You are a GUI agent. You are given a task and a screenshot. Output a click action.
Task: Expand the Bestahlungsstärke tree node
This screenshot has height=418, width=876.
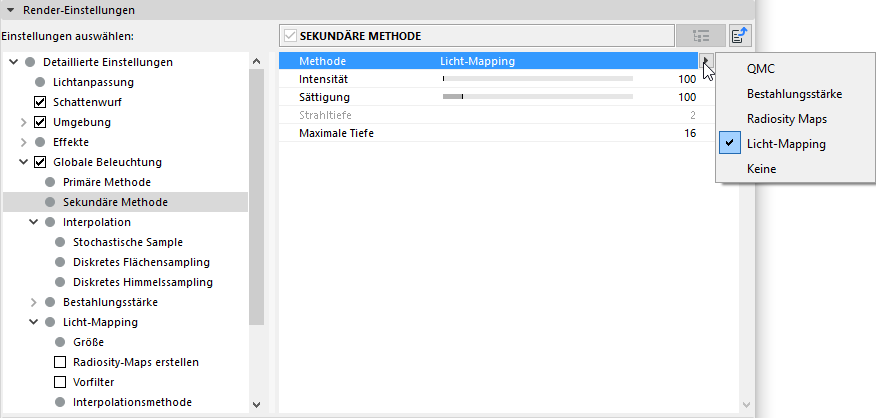tap(34, 302)
